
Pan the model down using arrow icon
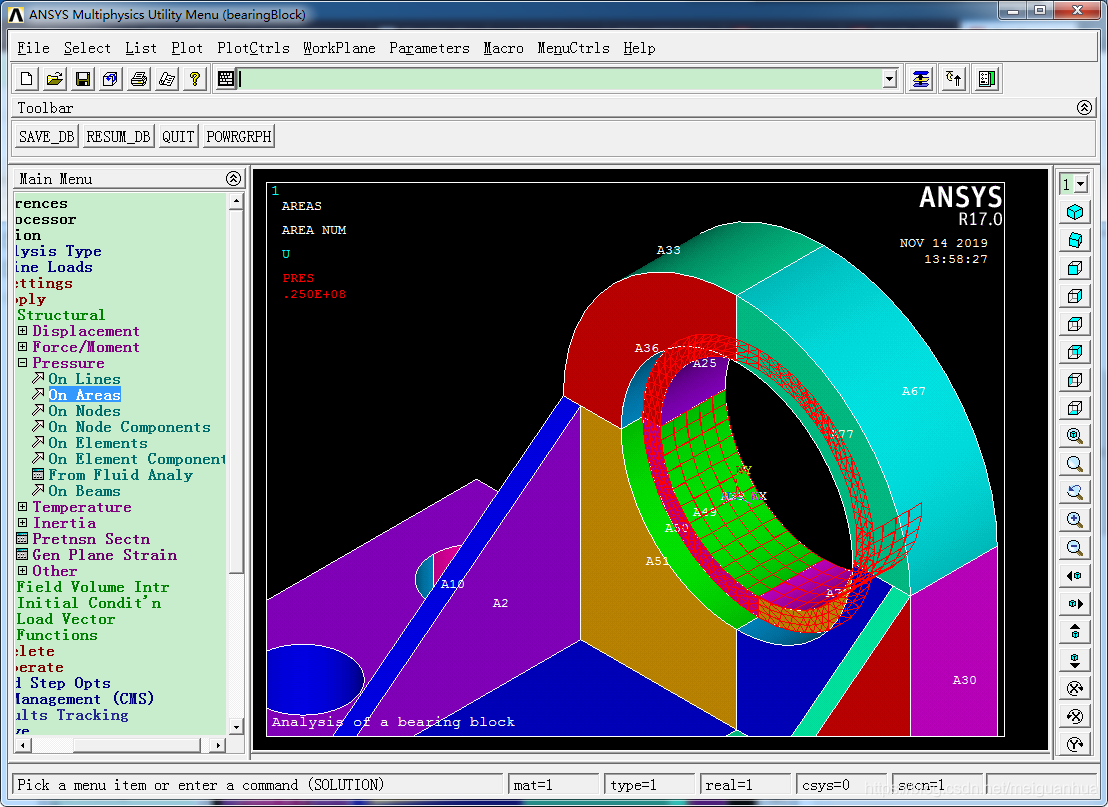click(1075, 660)
